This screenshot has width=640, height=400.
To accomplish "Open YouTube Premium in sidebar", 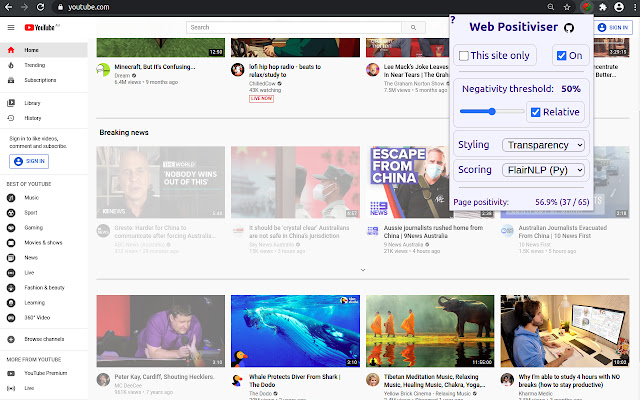I will click(44, 373).
